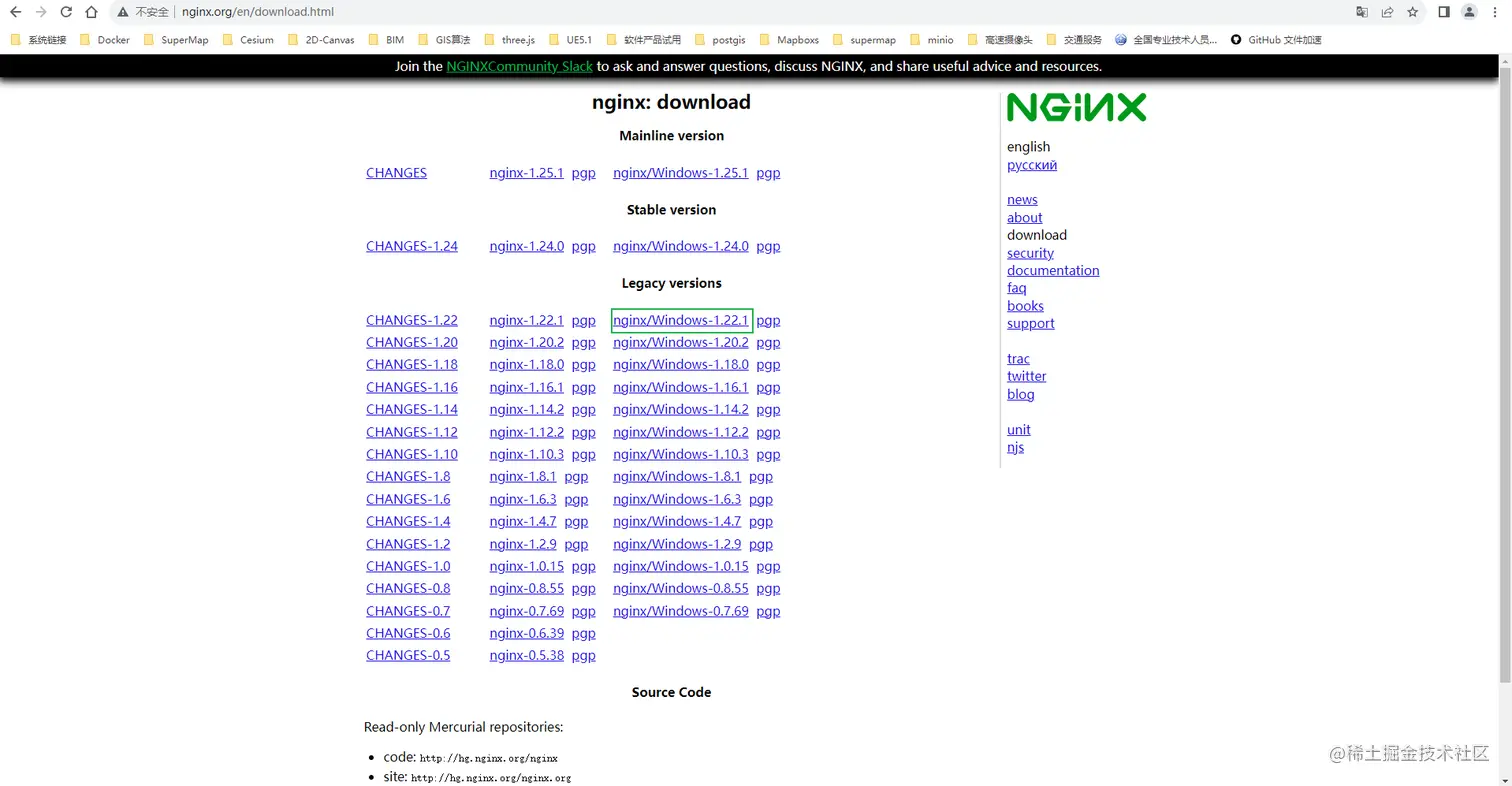Open the SuperMap bookmark folder

pyautogui.click(x=176, y=40)
